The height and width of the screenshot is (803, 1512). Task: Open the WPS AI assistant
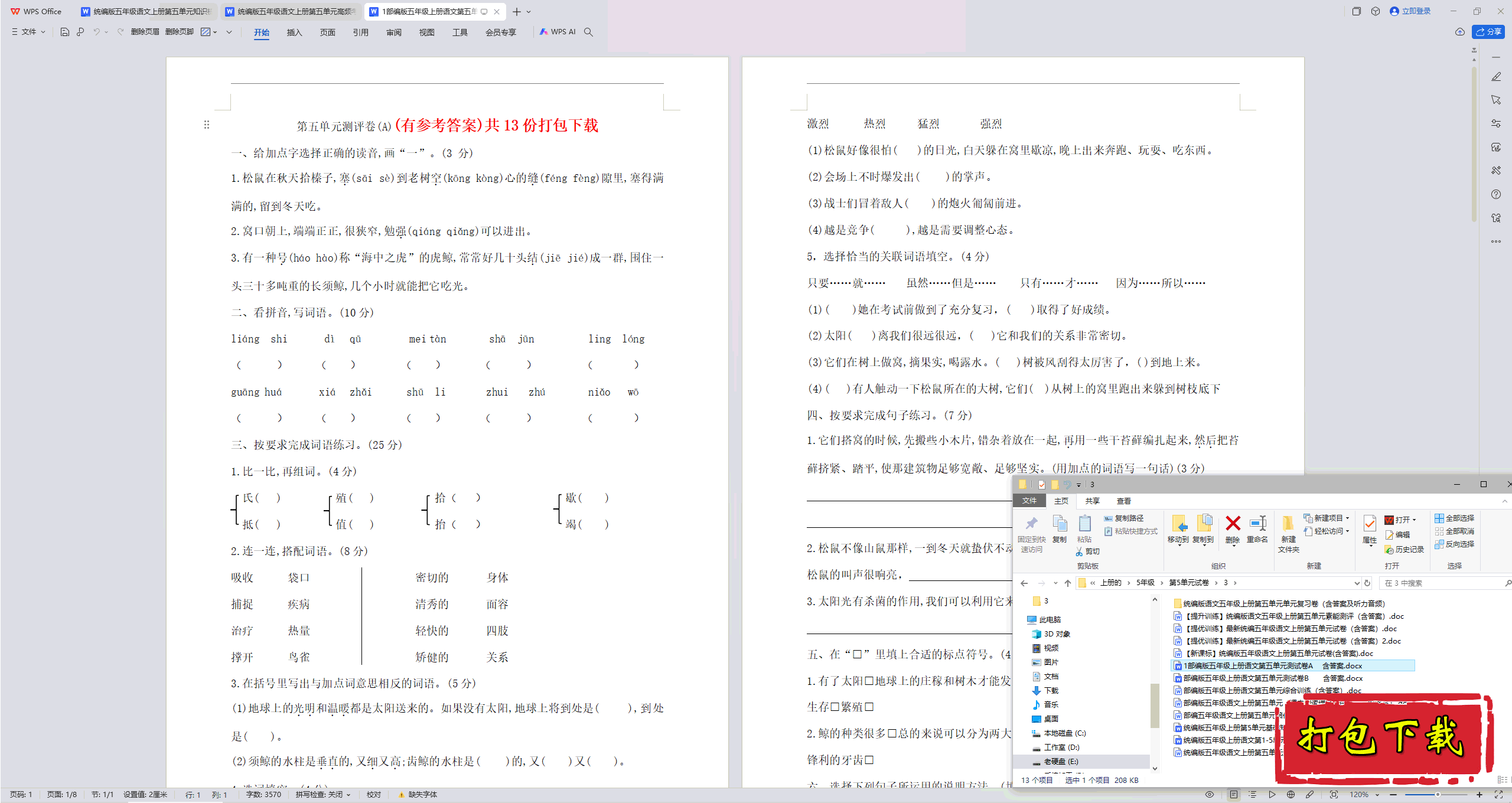click(558, 32)
